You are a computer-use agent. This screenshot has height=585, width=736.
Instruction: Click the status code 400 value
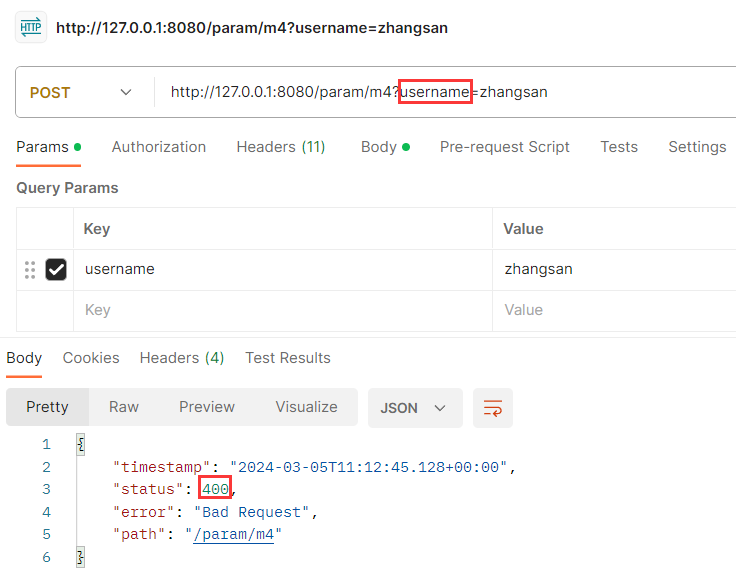(215, 489)
